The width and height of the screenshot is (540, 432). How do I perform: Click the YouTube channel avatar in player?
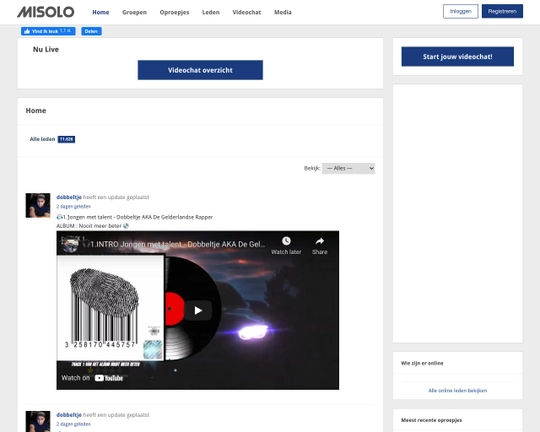[70, 244]
